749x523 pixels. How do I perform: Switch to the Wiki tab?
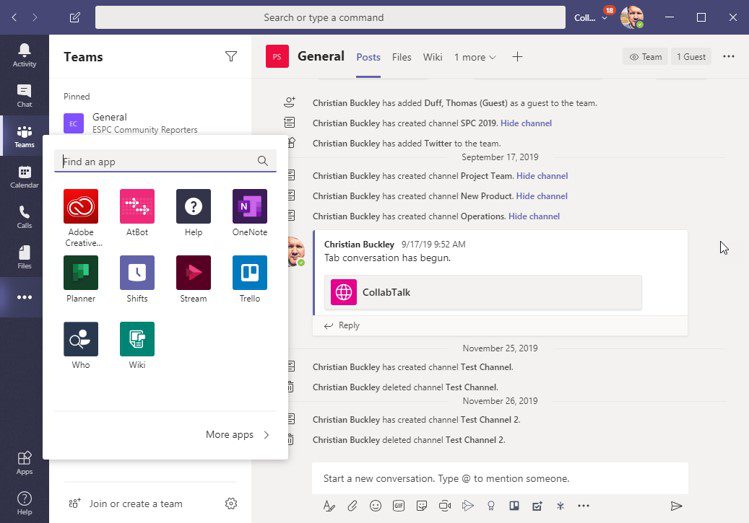coord(432,57)
